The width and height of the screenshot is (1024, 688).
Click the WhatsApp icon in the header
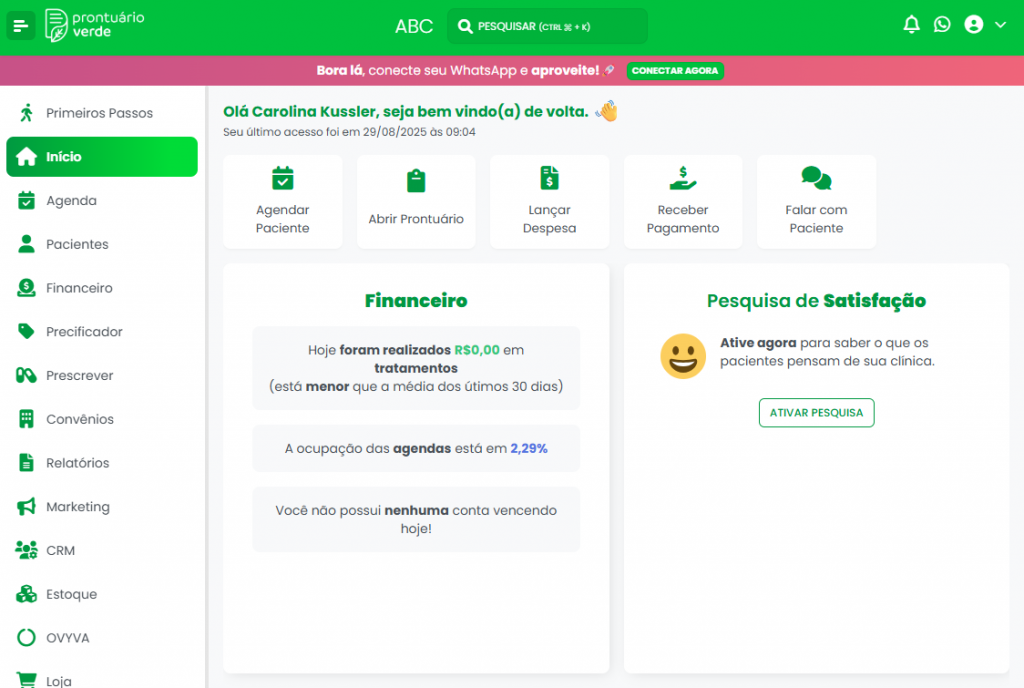pos(942,25)
